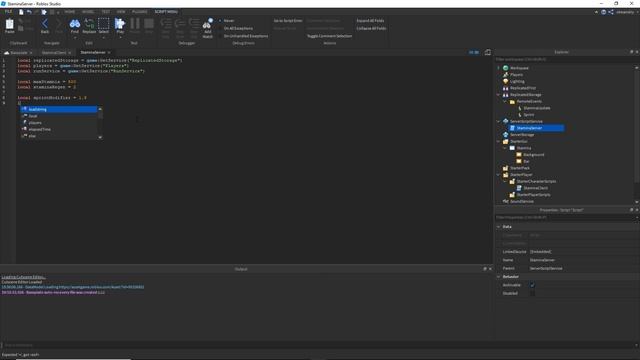Collapse the Workspace tree node
This screenshot has width=640, height=360.
coord(498,68)
